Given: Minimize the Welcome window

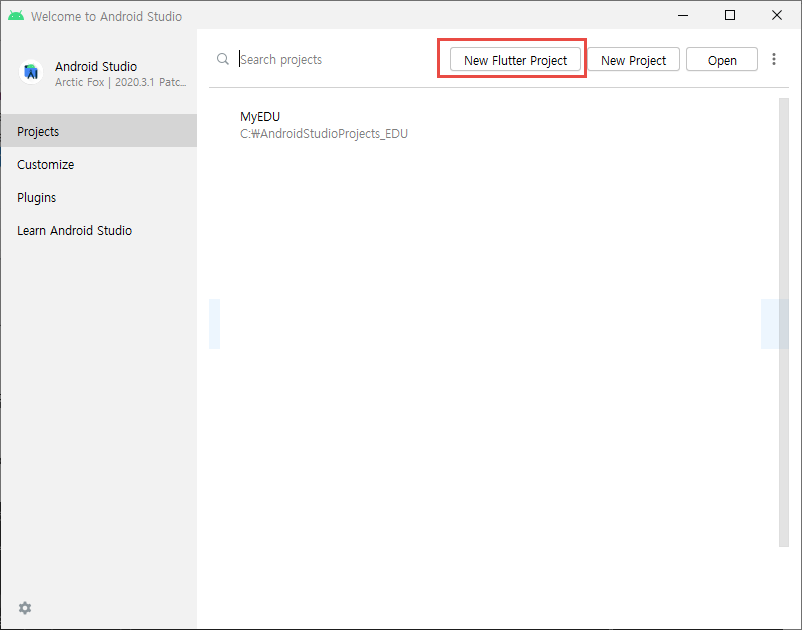Looking at the screenshot, I should pos(683,15).
